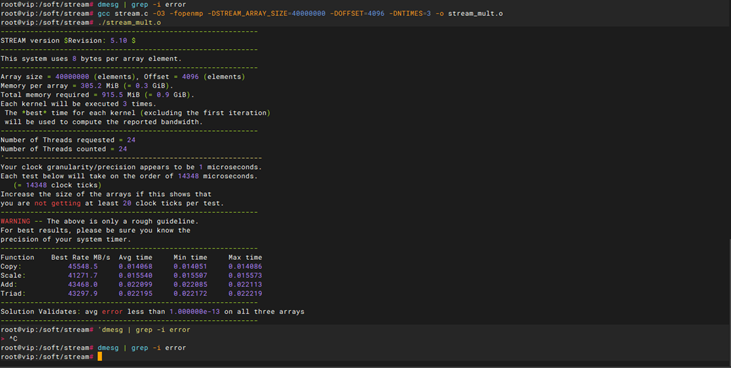The width and height of the screenshot is (731, 368).
Task: Select Triad avg time 0.022195
Action: click(x=135, y=294)
